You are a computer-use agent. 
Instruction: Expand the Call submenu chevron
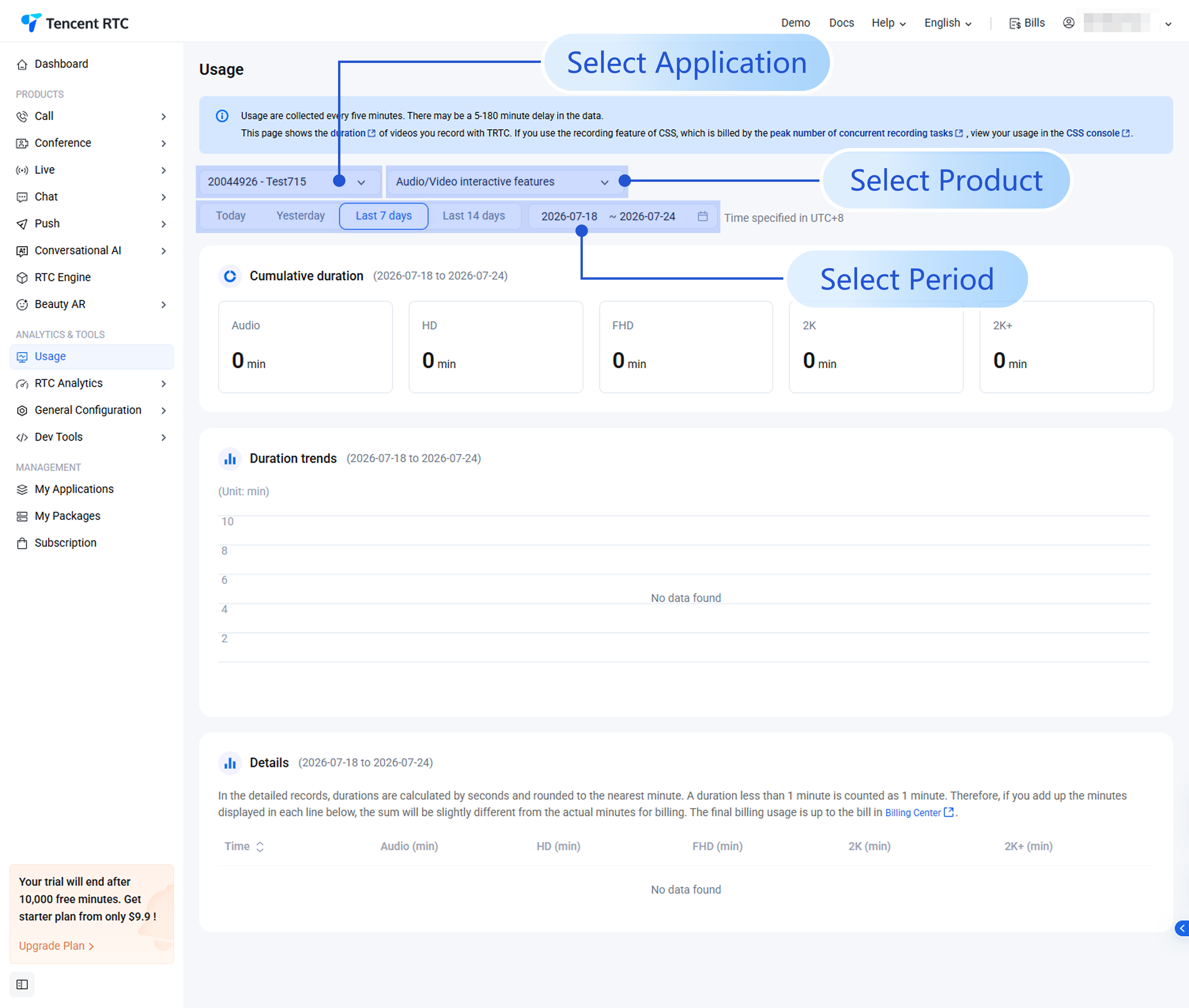pos(163,117)
